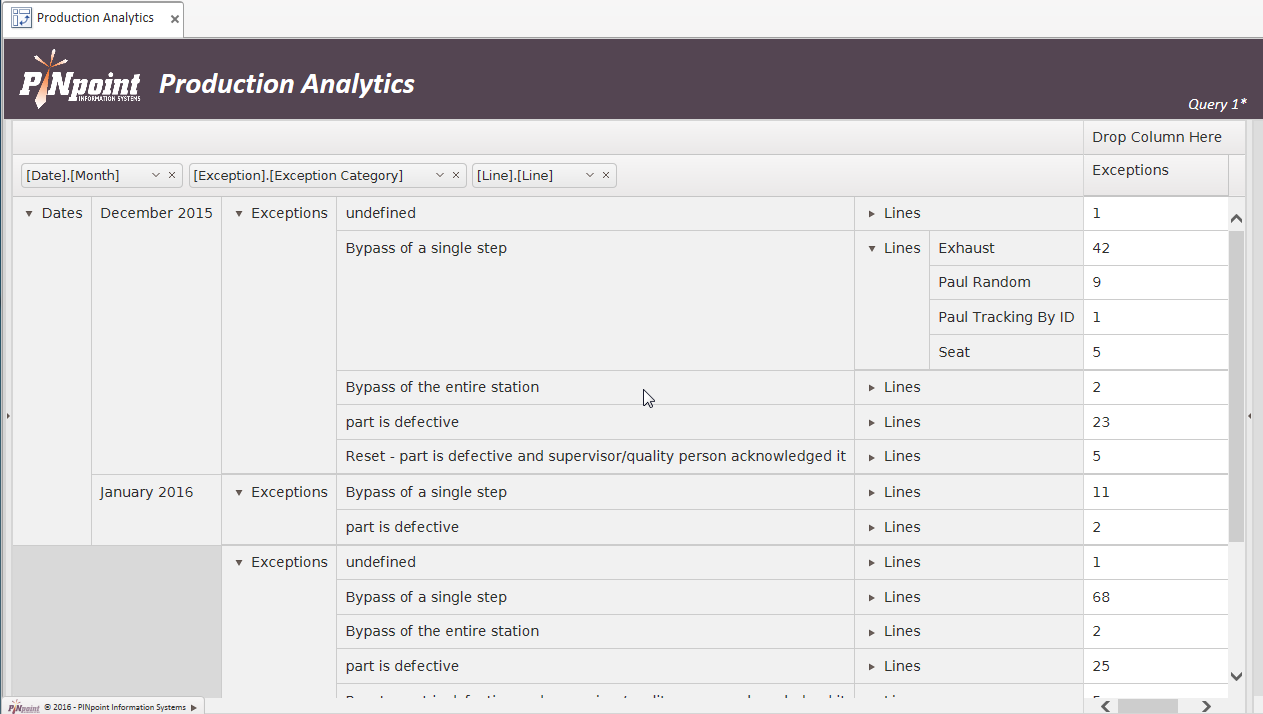Select the Query 1* label

[1216, 103]
